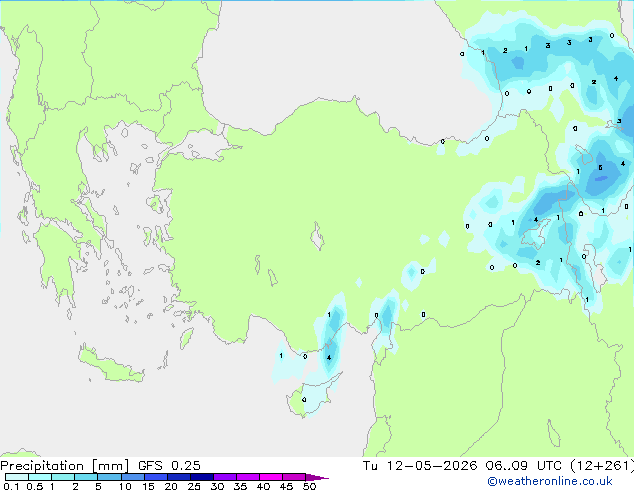Click the 10–15 mm legend swatch

132,477
